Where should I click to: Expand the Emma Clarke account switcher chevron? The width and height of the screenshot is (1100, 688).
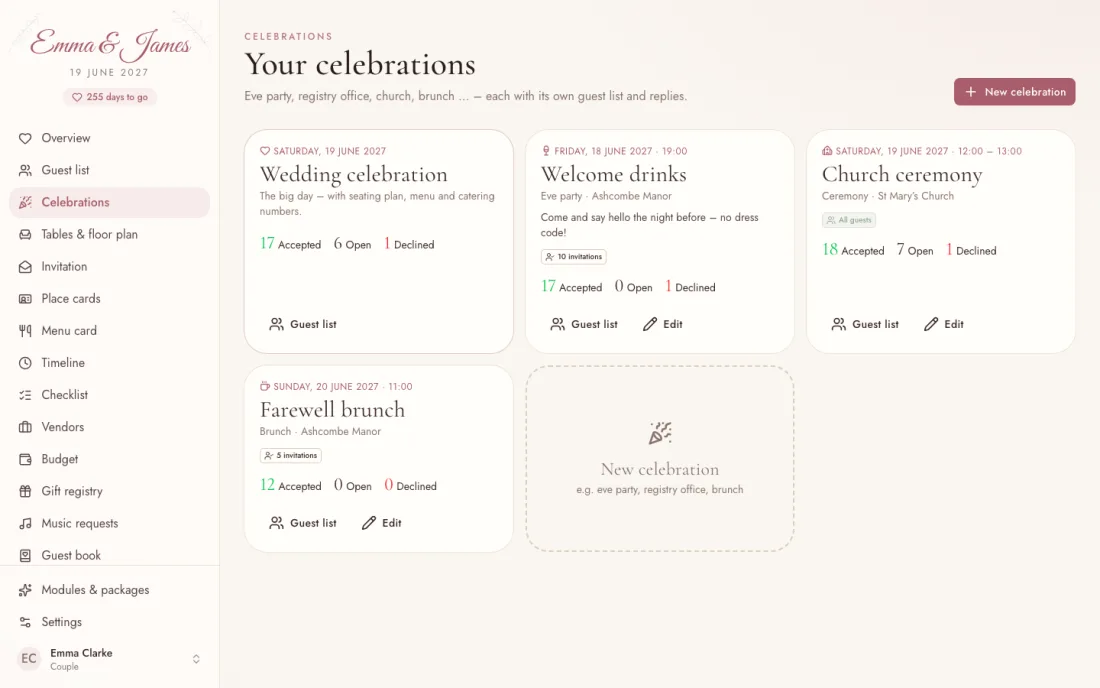pyautogui.click(x=196, y=659)
